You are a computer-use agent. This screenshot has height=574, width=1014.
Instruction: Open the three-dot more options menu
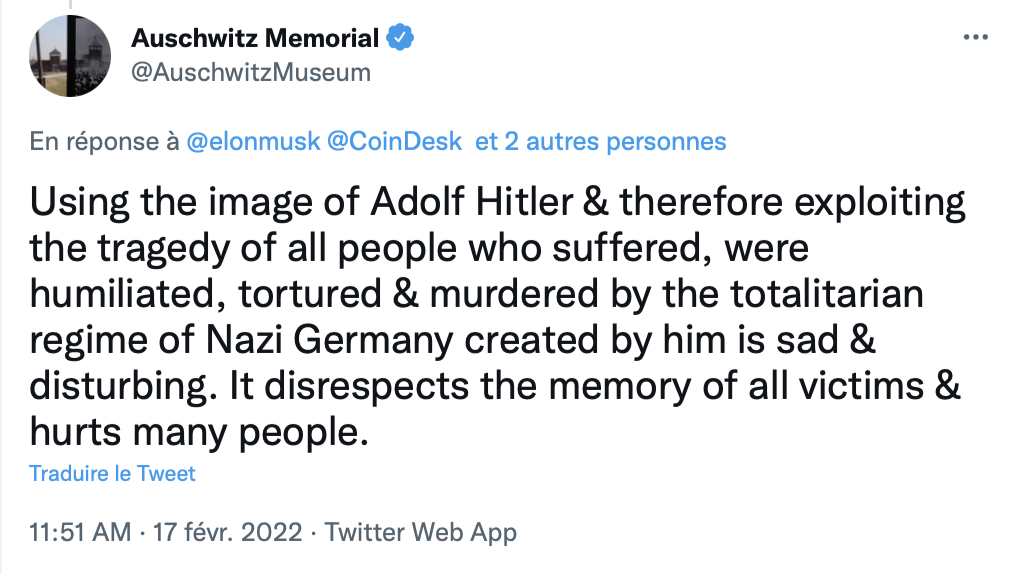(975, 38)
